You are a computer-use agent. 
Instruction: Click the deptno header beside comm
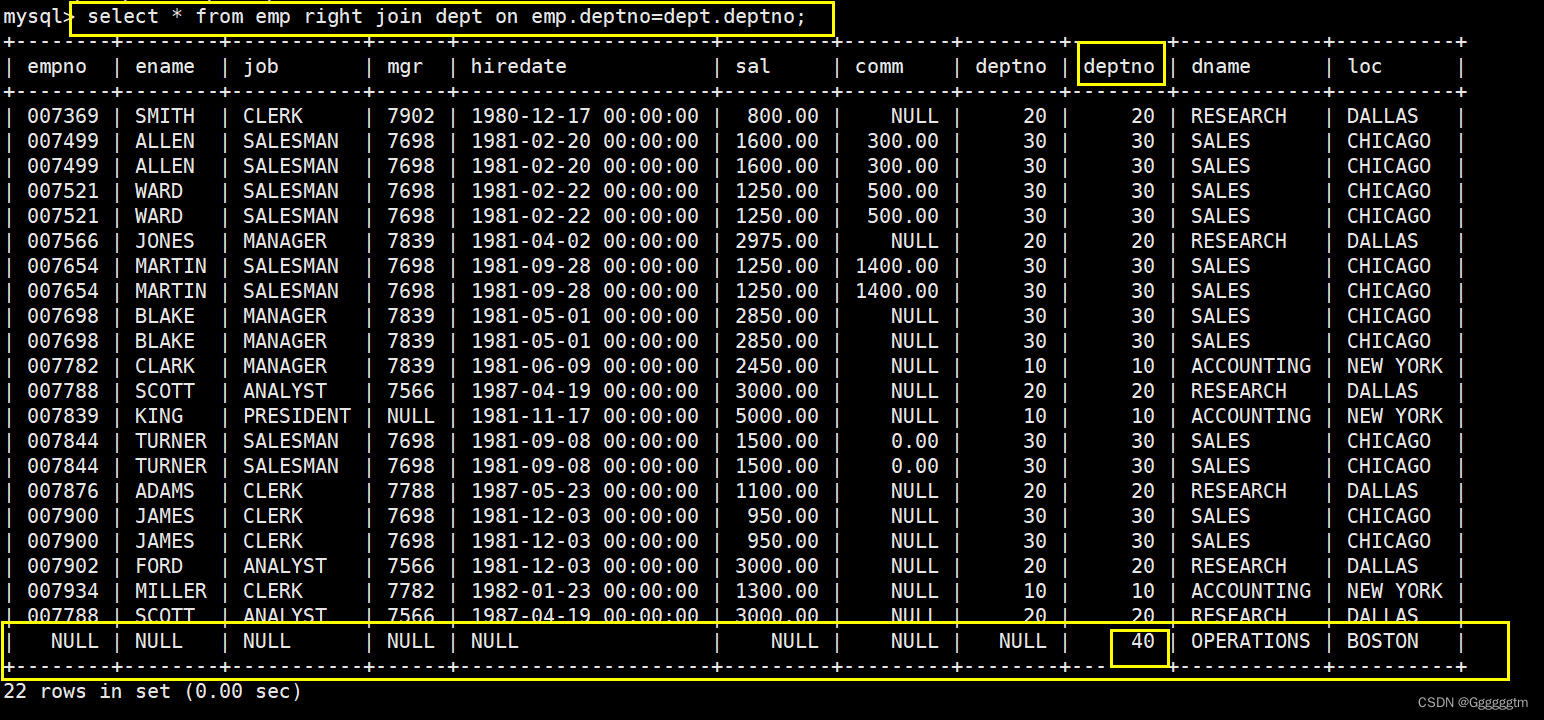1011,67
